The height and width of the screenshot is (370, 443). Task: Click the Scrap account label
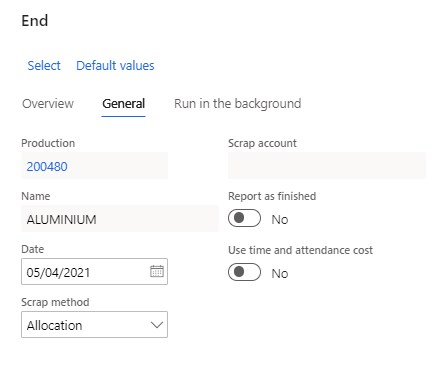[262, 143]
